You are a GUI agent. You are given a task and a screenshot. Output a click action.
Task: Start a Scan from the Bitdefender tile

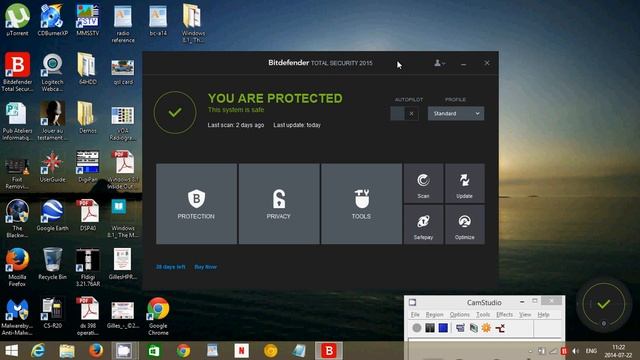point(423,184)
